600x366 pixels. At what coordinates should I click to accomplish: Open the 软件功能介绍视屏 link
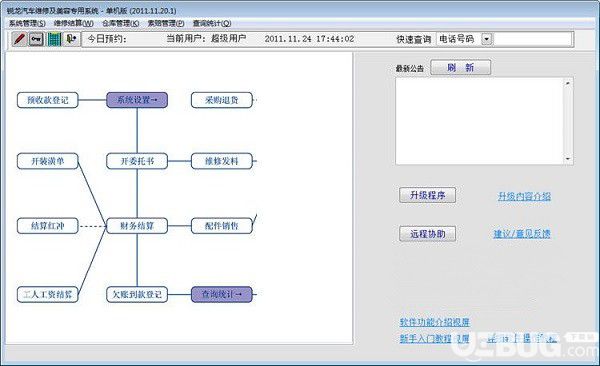(435, 322)
